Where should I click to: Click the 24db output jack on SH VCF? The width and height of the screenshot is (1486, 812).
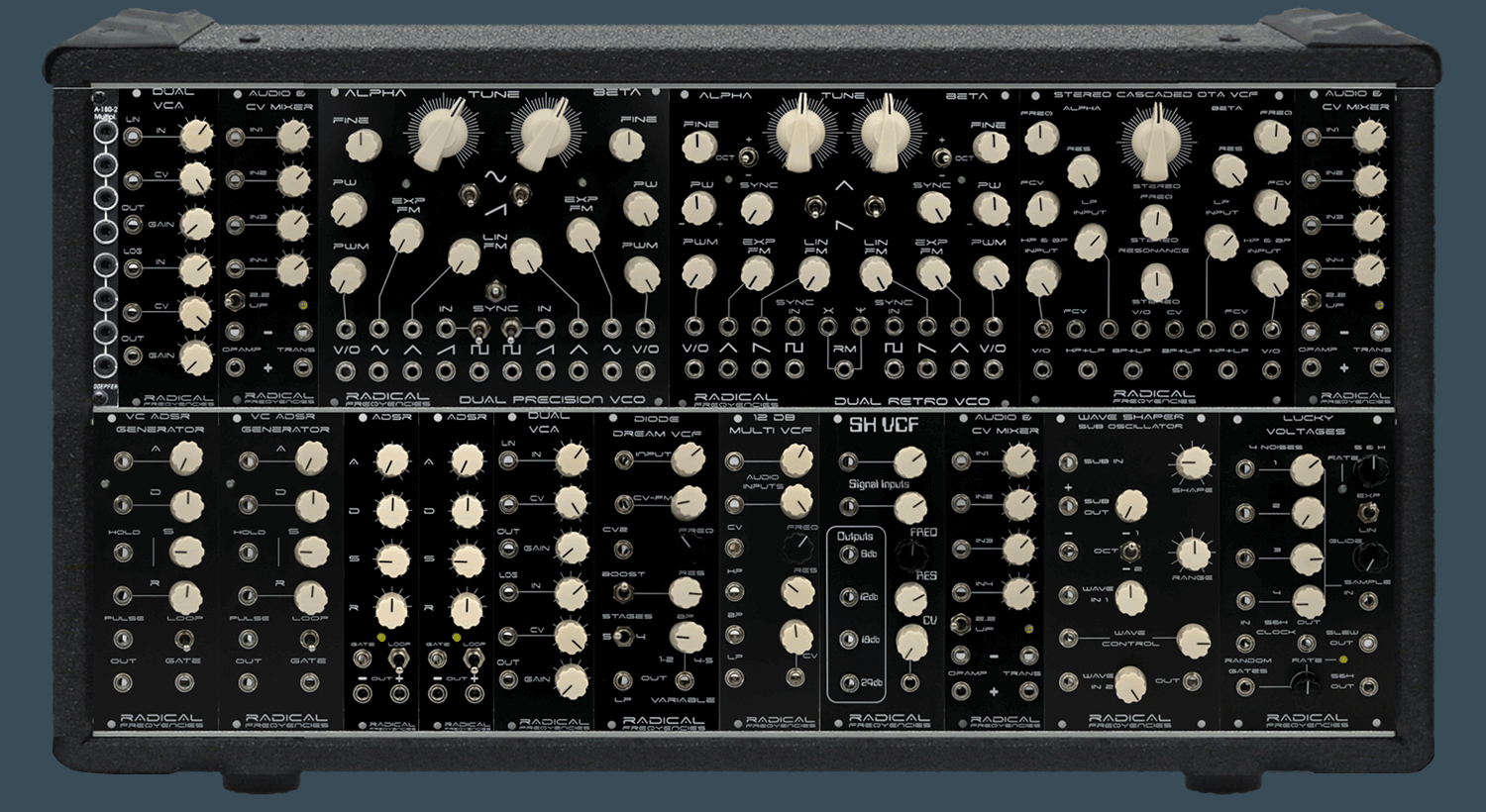pyautogui.click(x=847, y=683)
